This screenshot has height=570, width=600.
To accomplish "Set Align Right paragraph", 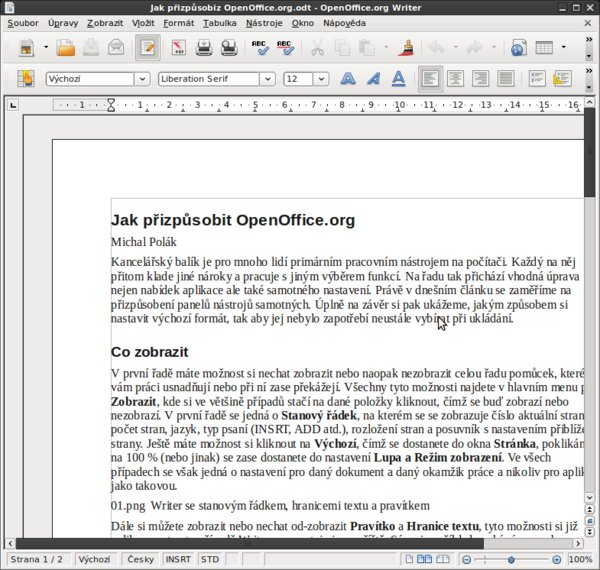I will [481, 78].
